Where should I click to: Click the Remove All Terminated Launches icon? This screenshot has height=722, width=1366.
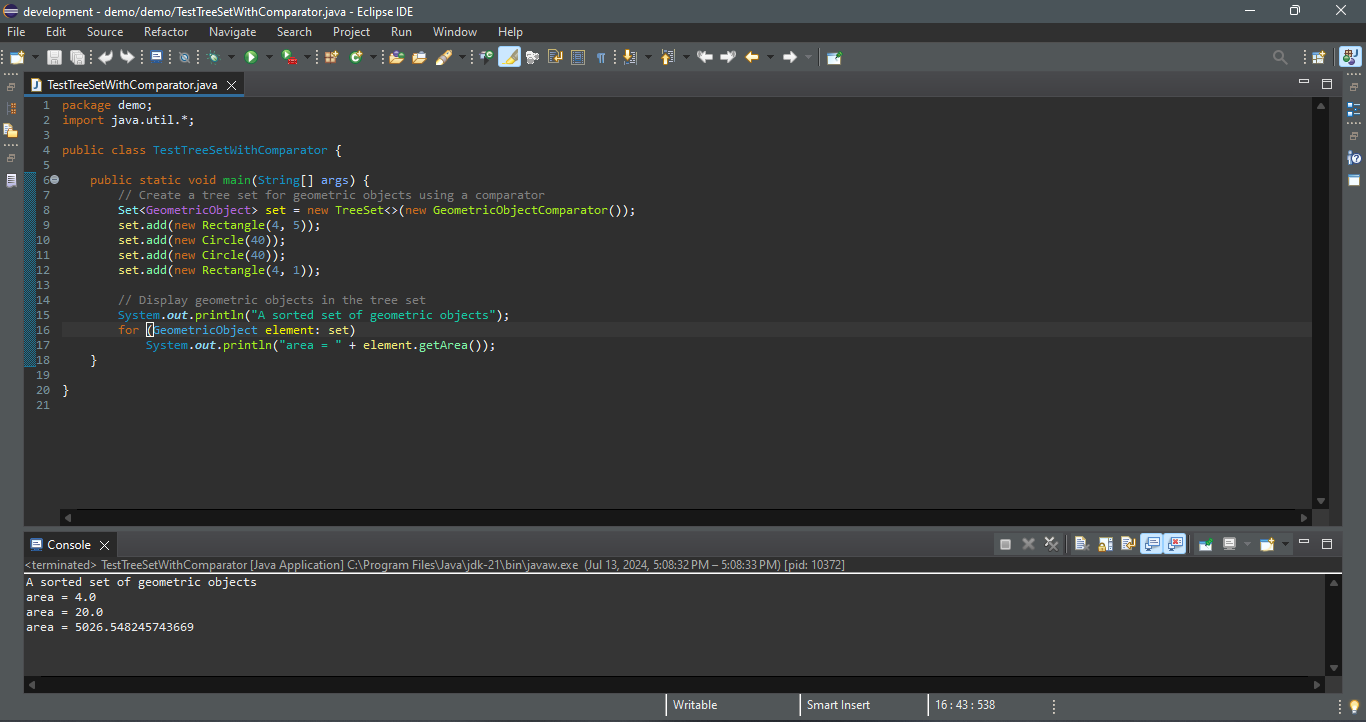click(x=1051, y=544)
